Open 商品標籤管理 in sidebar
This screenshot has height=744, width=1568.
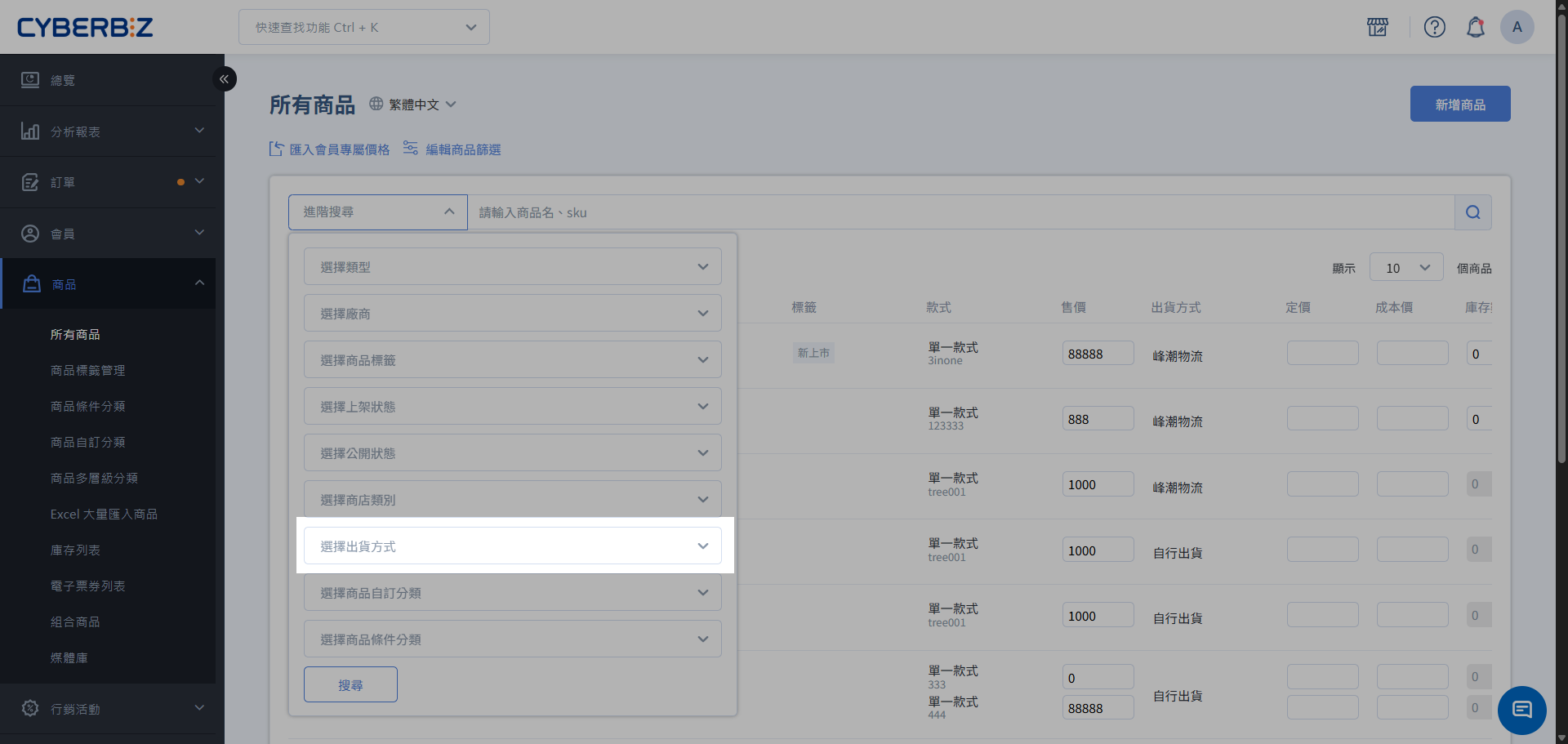(88, 370)
